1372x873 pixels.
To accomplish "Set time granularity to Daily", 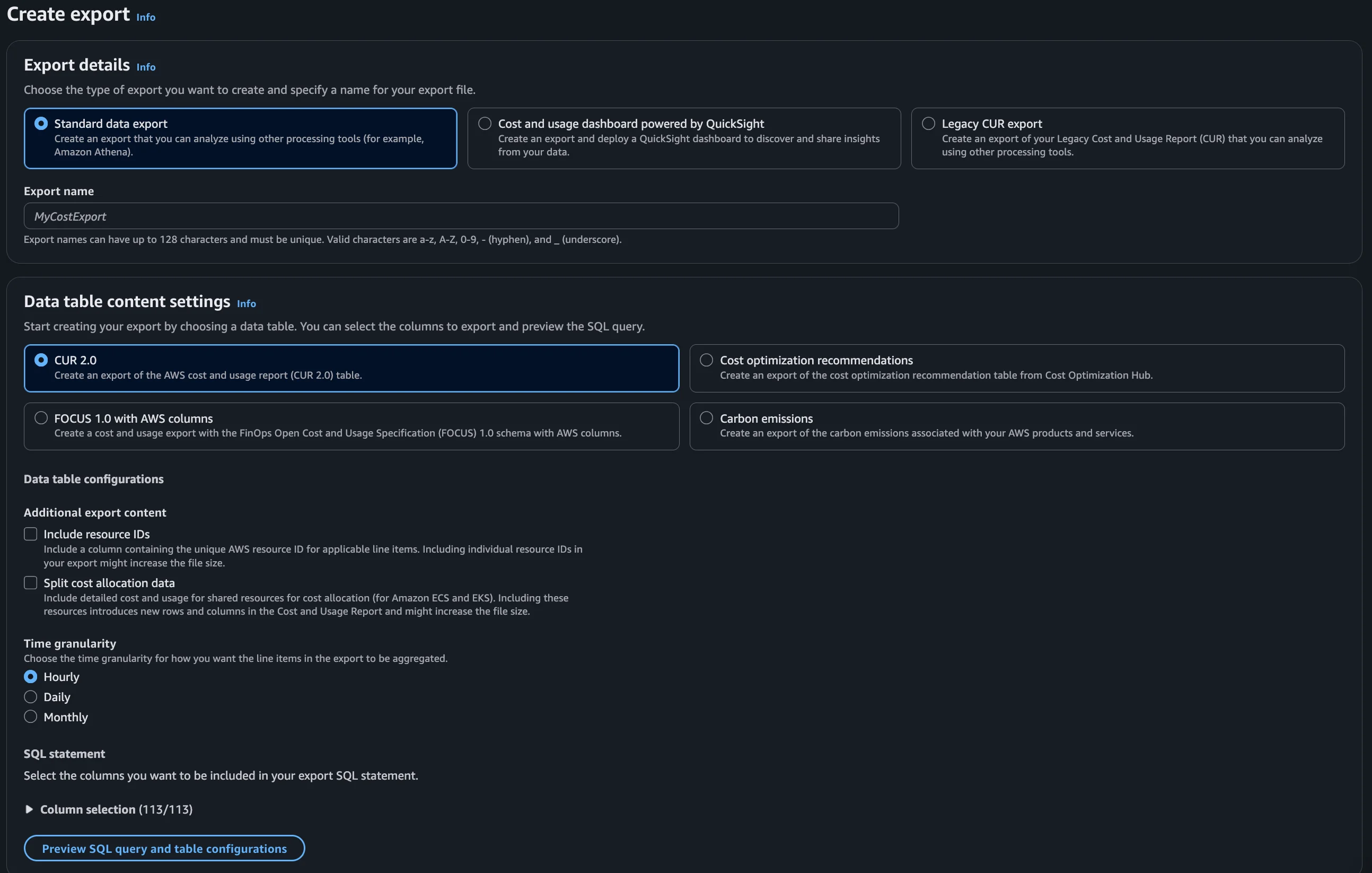I will (31, 697).
